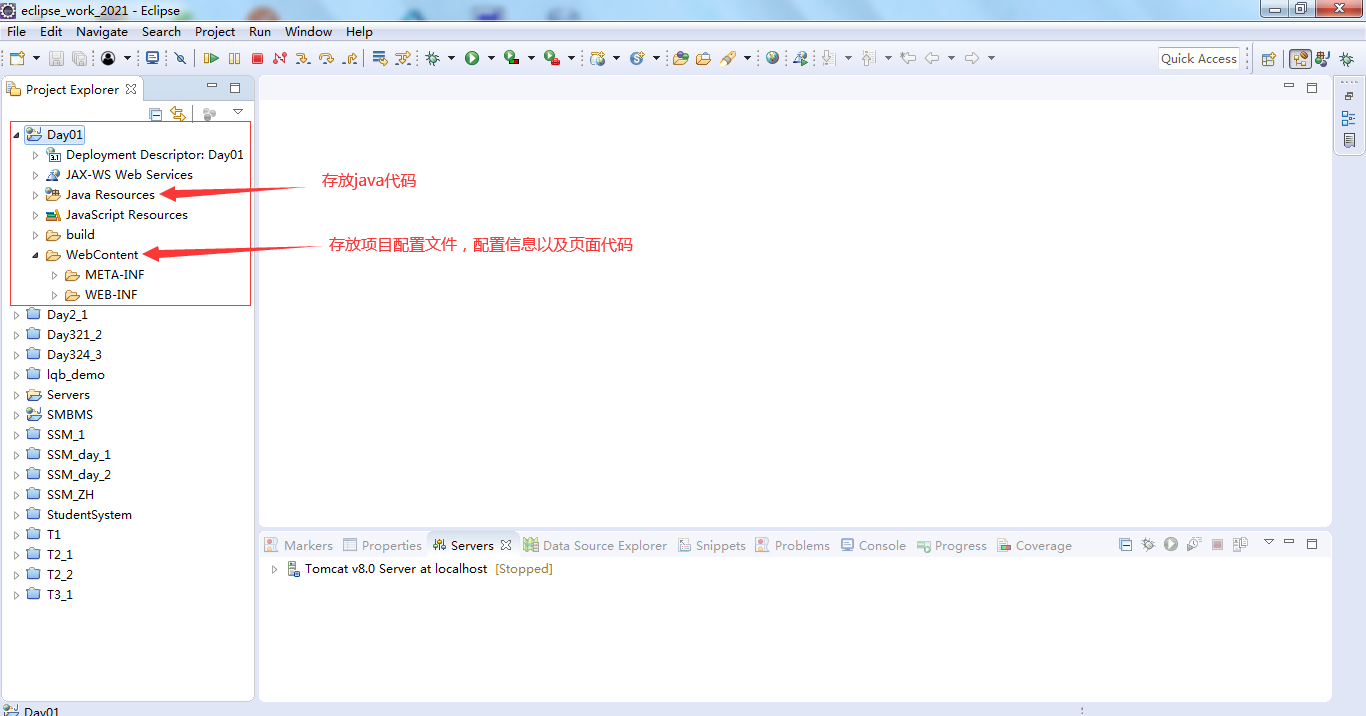Expand the SMBMS project
The height and width of the screenshot is (716, 1366).
pyautogui.click(x=16, y=415)
